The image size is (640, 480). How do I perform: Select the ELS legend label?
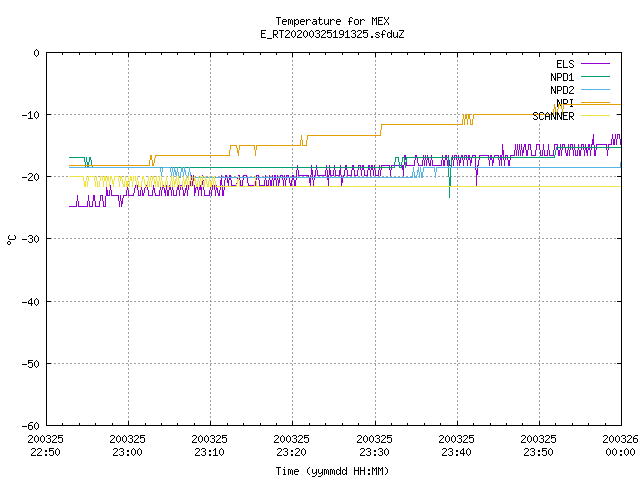coord(565,64)
